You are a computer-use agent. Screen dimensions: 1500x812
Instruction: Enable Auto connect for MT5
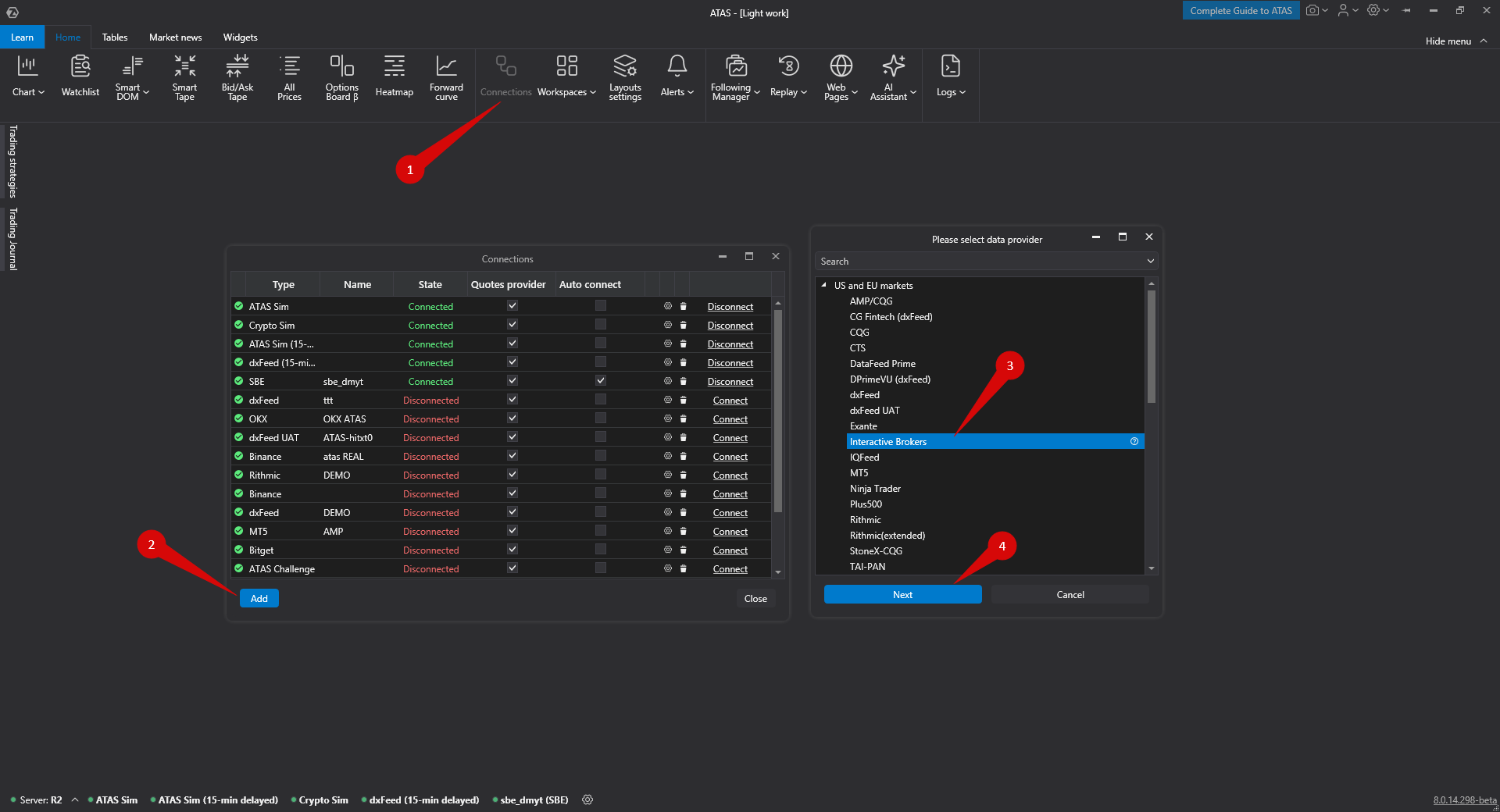click(x=601, y=530)
